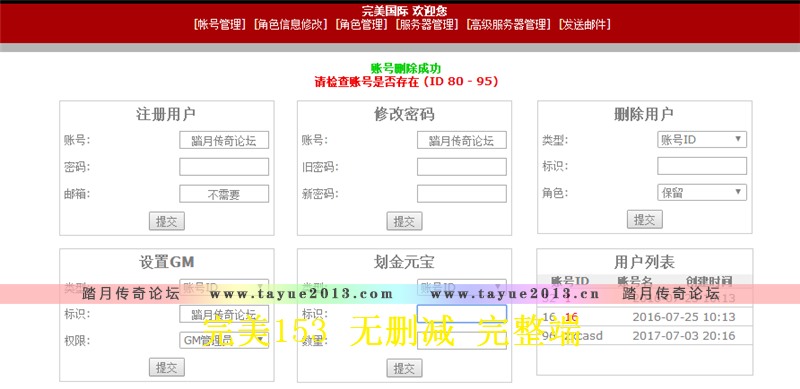The height and width of the screenshot is (389, 800).
Task: Open 服务器管理 in top navigation
Action: [427, 25]
